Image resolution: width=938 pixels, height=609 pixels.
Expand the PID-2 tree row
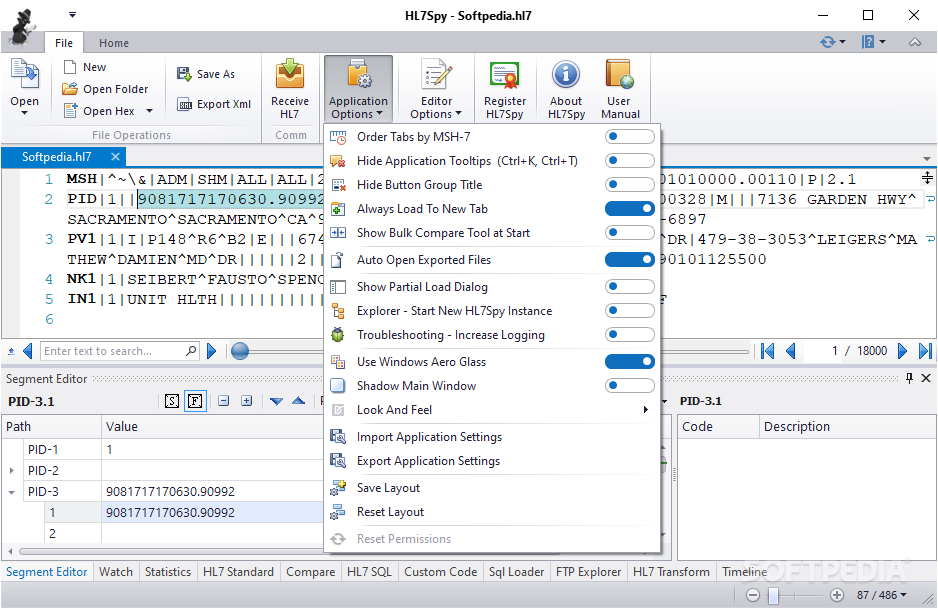11,471
